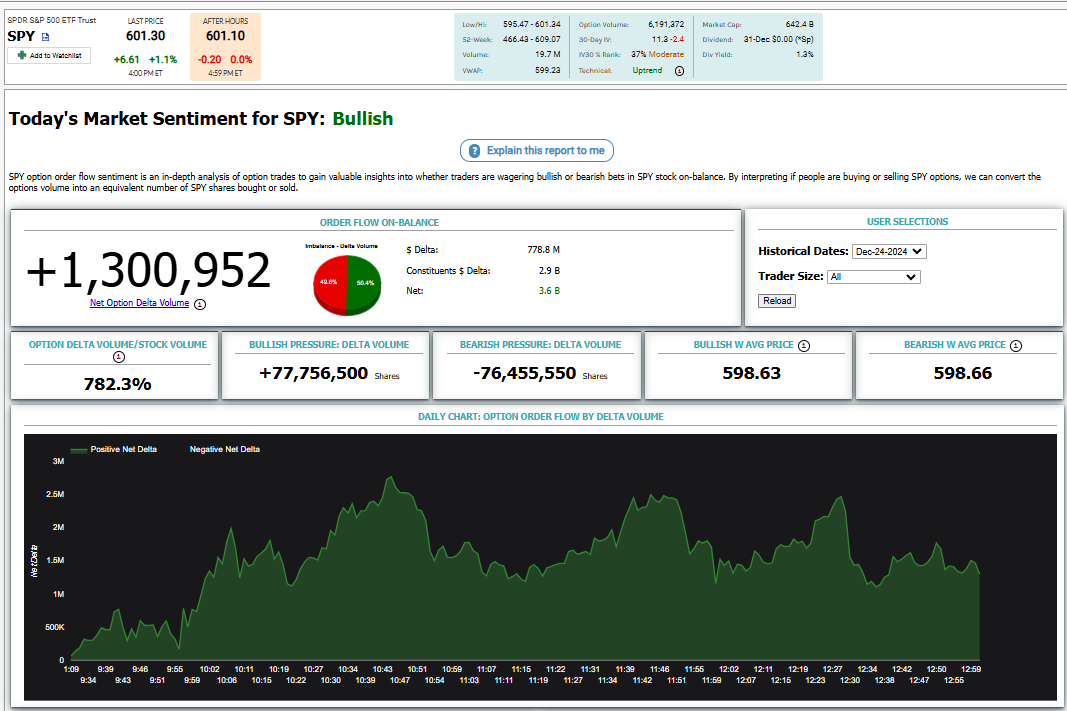Select the Constituents $ Delta value 2.9 B
Viewport: 1067px width, 711px height.
click(549, 271)
